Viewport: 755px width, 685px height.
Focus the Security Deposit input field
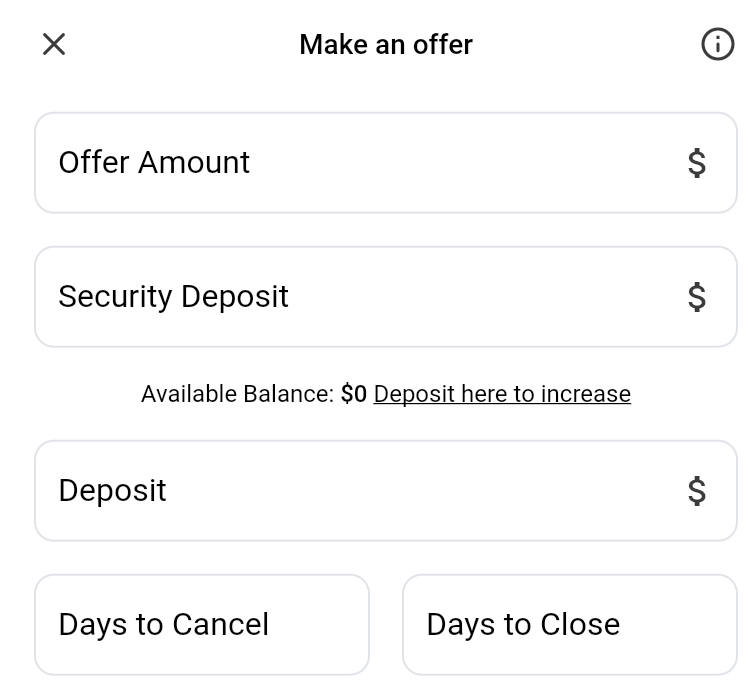pos(386,297)
